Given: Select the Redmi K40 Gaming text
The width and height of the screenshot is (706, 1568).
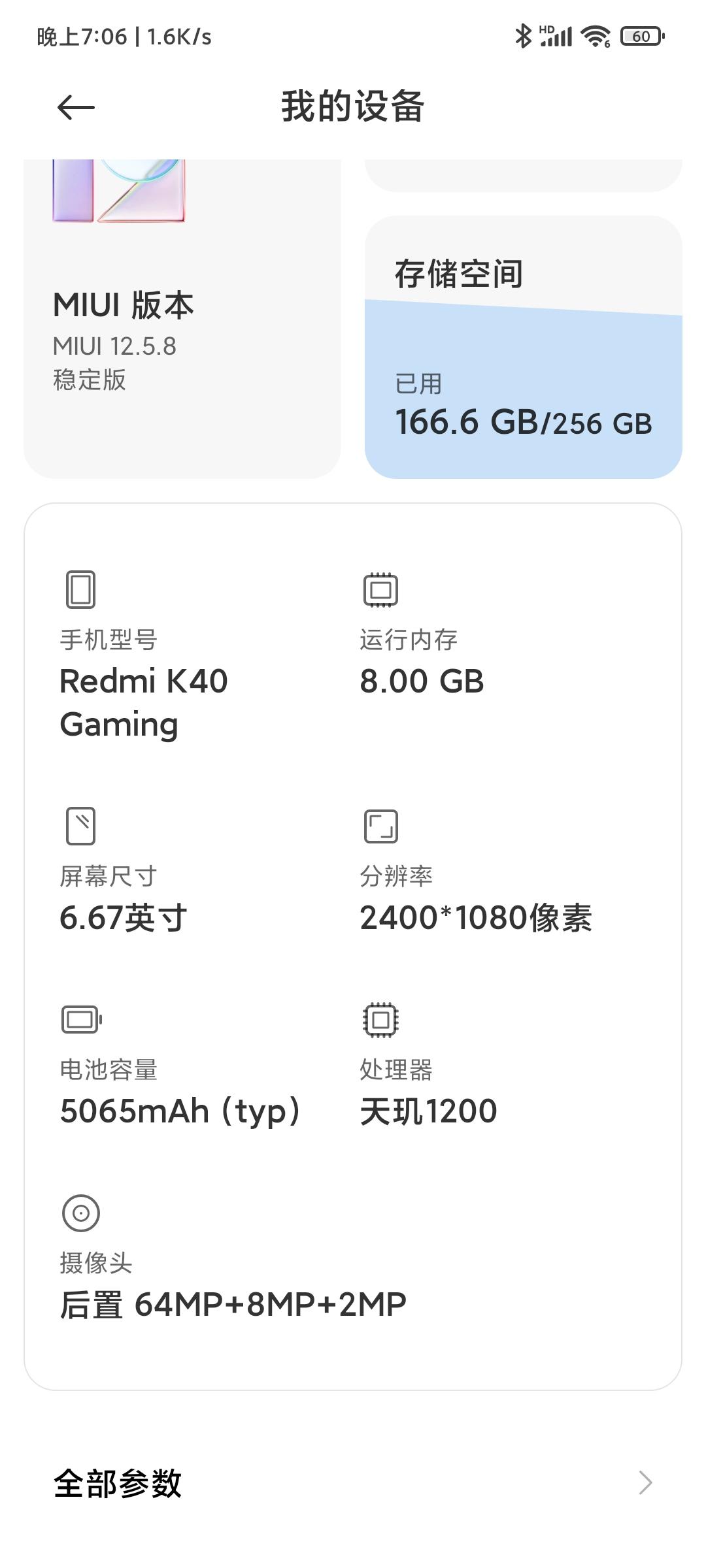Looking at the screenshot, I should click(144, 702).
